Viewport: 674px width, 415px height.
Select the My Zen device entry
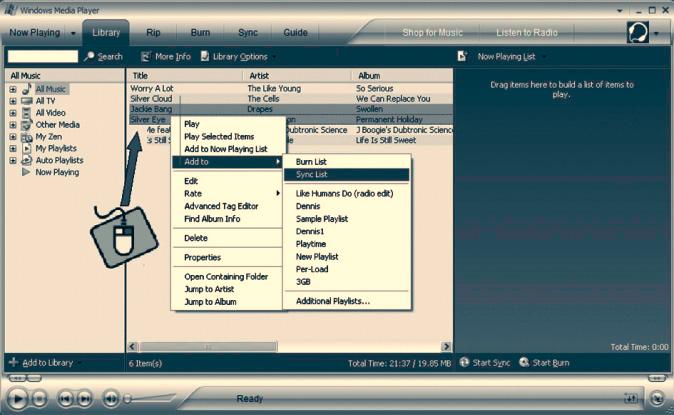point(49,137)
